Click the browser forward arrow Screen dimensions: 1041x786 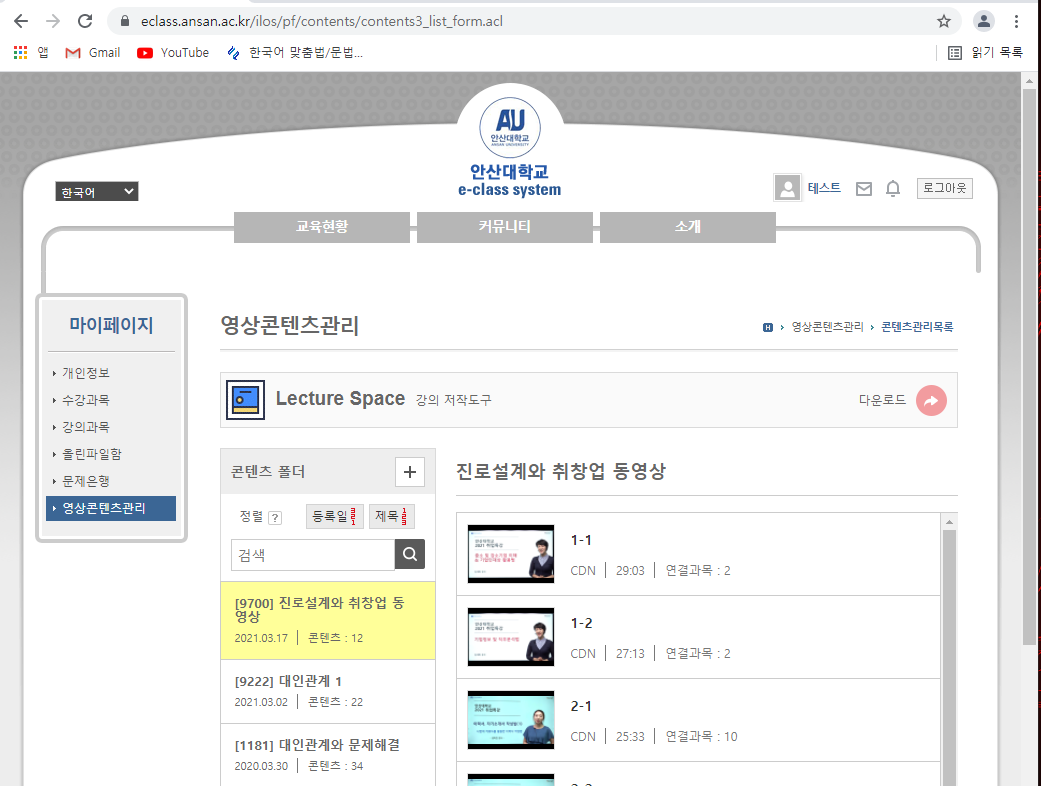tap(52, 21)
